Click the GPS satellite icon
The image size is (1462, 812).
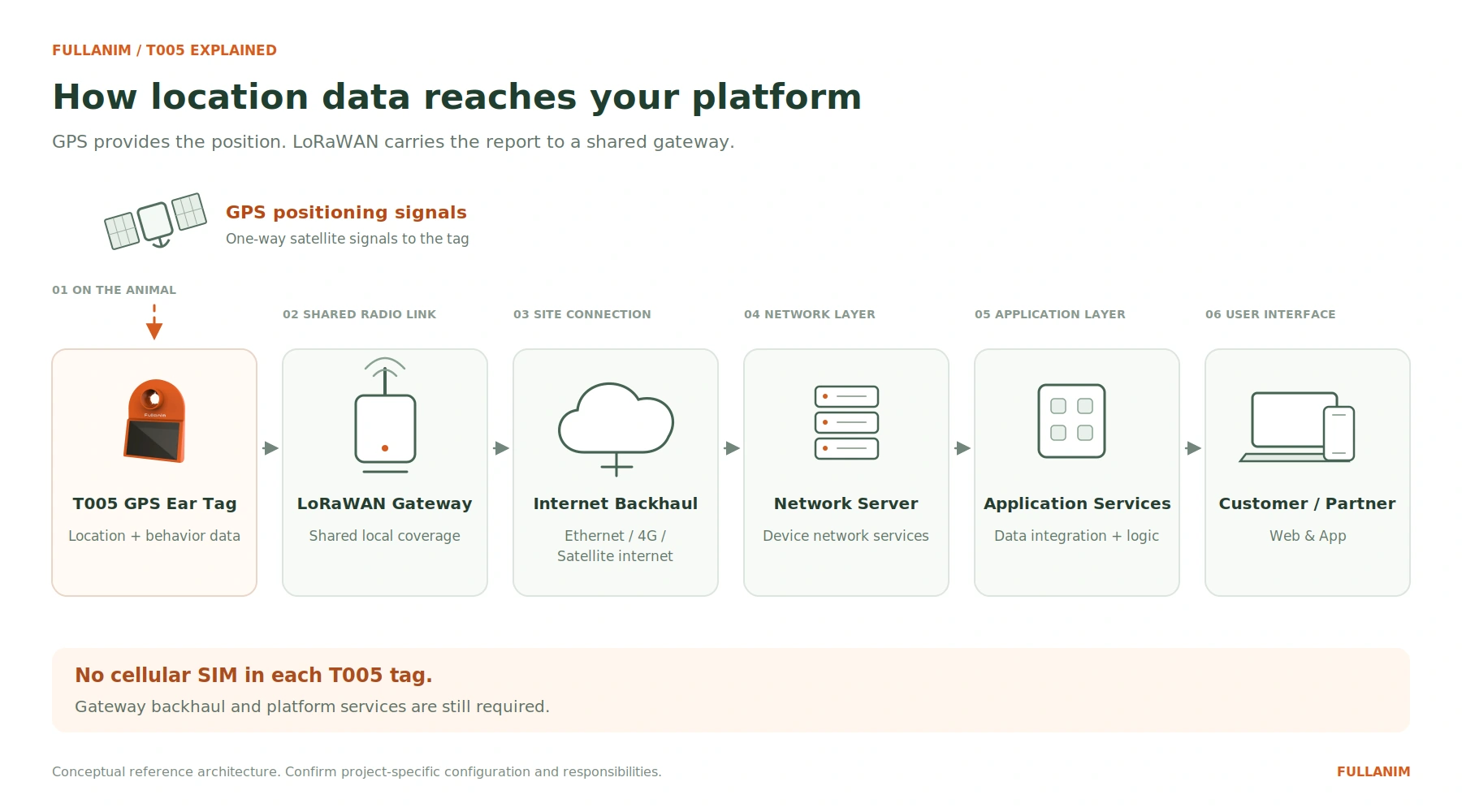[x=155, y=221]
